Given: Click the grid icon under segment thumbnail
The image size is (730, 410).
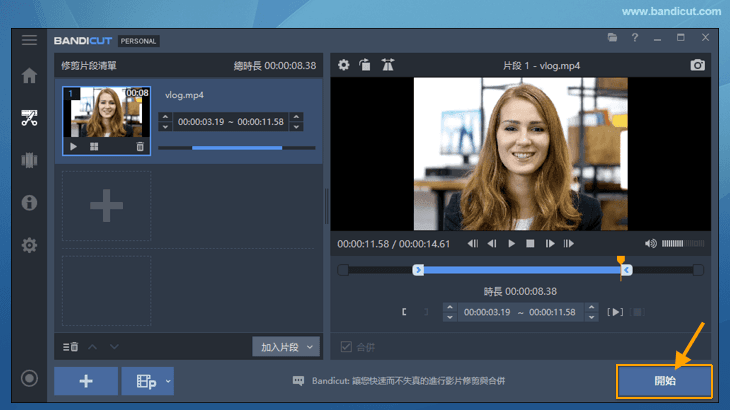Looking at the screenshot, I should pyautogui.click(x=94, y=147).
